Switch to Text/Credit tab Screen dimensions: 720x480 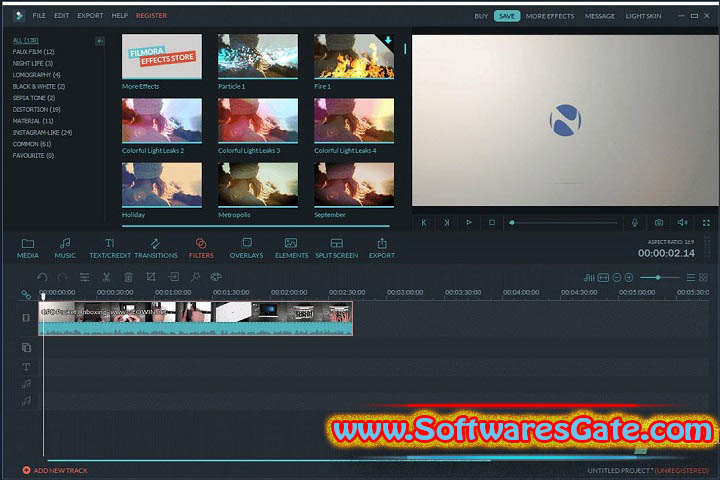click(x=110, y=248)
